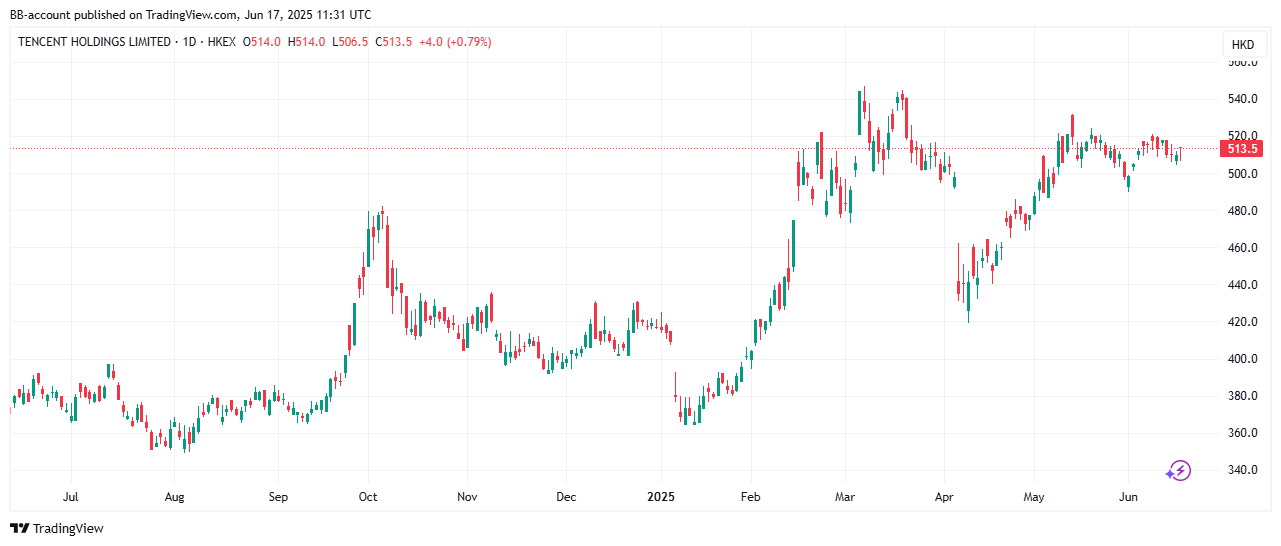Click the Mar label on time axis

tap(846, 496)
